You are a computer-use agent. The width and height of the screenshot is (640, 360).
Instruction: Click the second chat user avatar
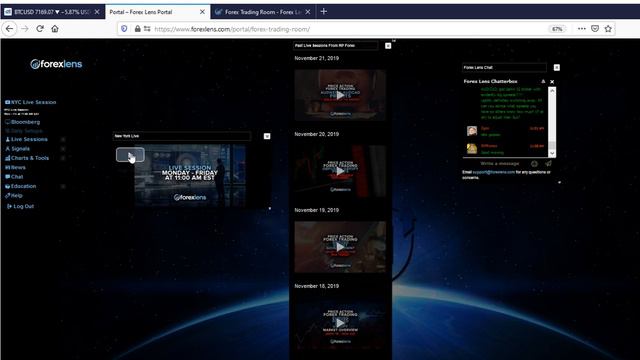coord(472,149)
